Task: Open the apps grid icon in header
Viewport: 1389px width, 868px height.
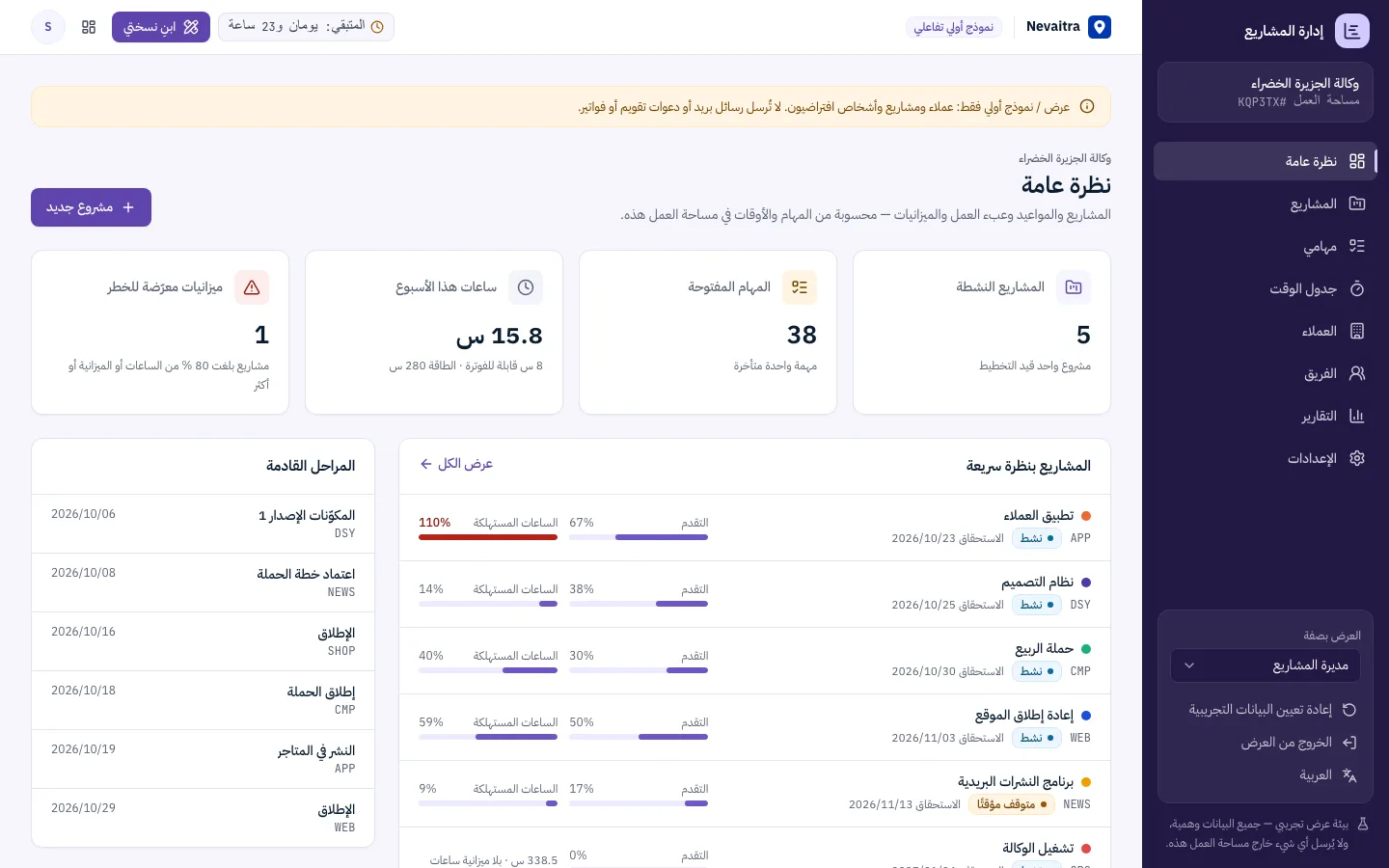Action: pos(89,27)
